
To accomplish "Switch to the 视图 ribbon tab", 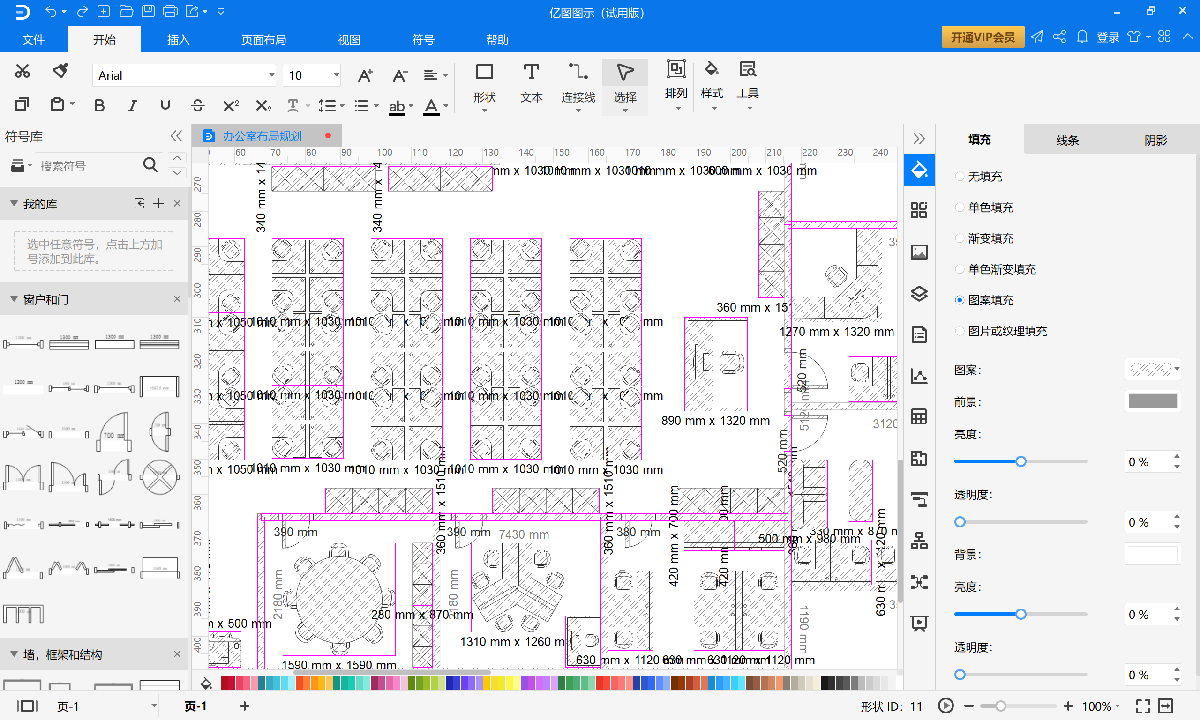I will pos(349,40).
